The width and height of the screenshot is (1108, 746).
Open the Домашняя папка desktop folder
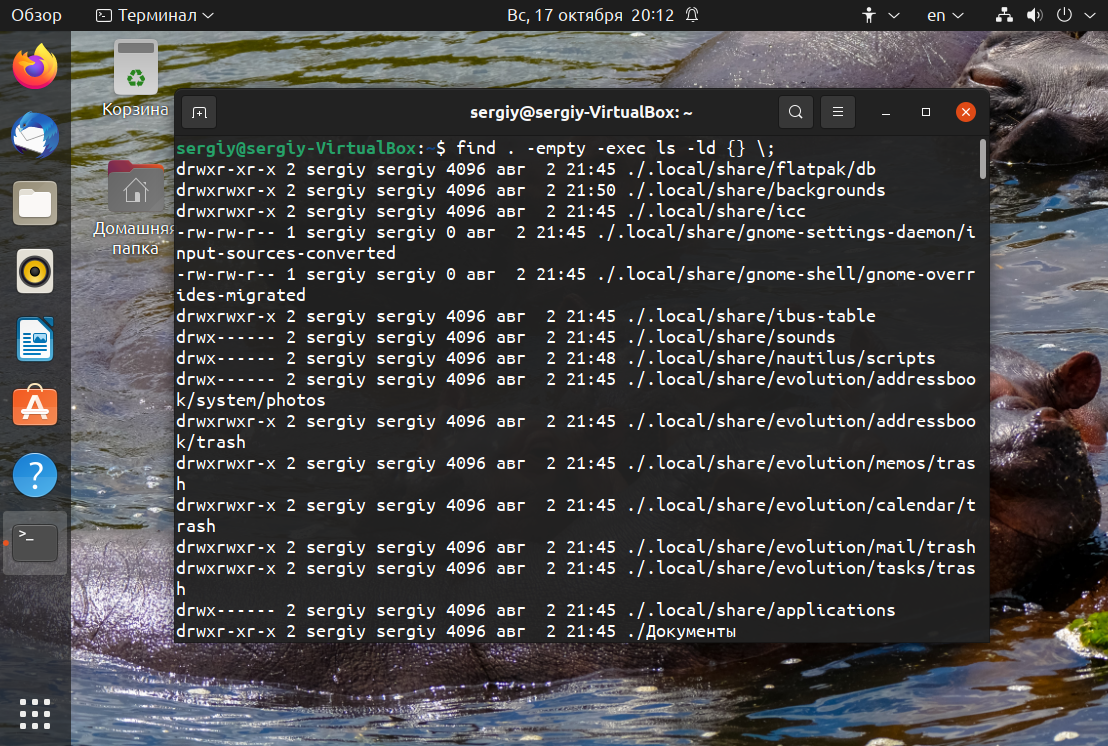point(135,208)
